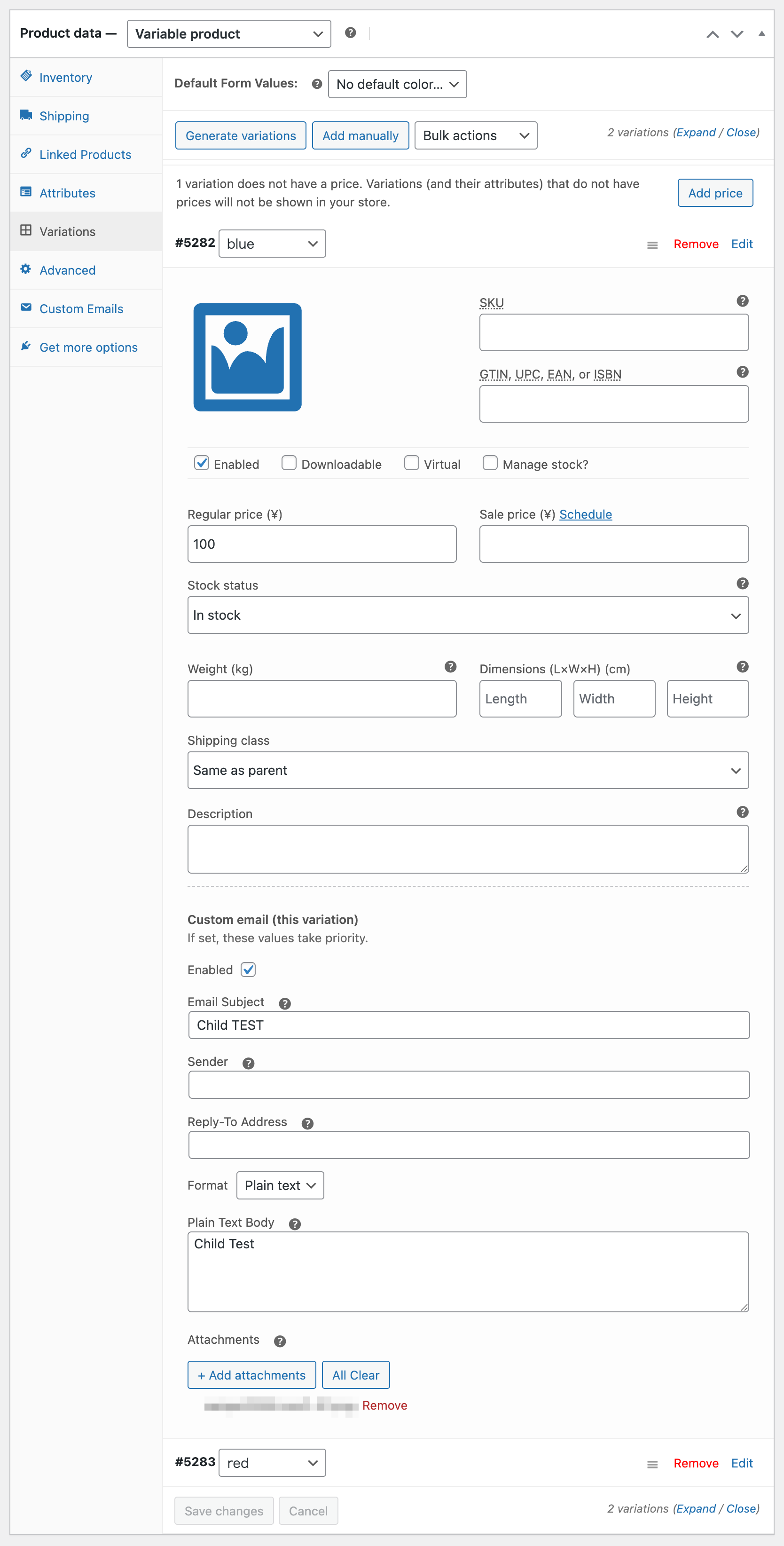Click the help icon beside Reply-To Address
784x1546 pixels.
point(307,1123)
